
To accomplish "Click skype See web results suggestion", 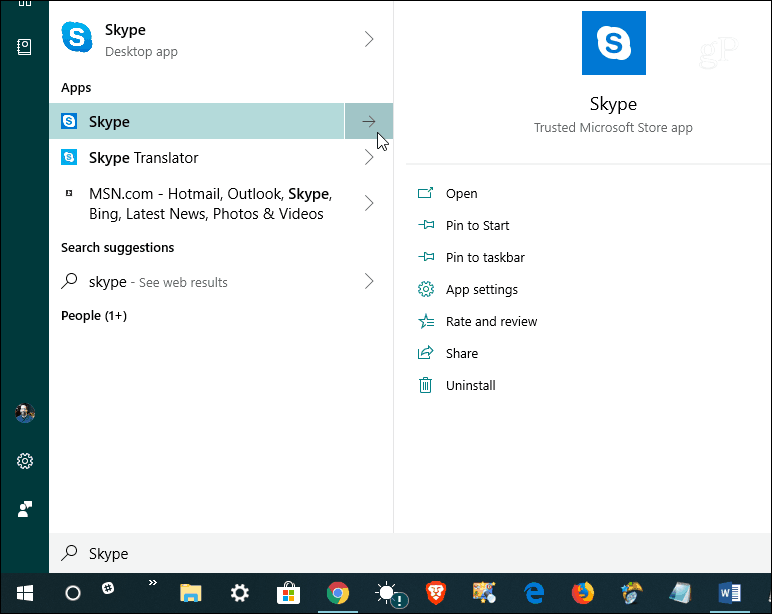I will tap(196, 282).
